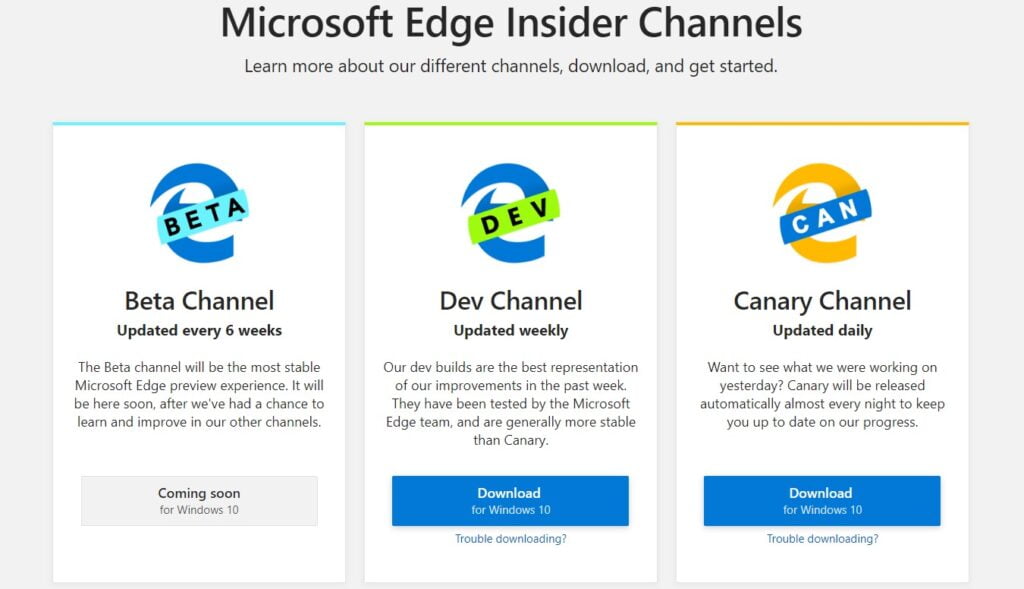Click the Canary Channel heading
The width and height of the screenshot is (1024, 589).
822,300
